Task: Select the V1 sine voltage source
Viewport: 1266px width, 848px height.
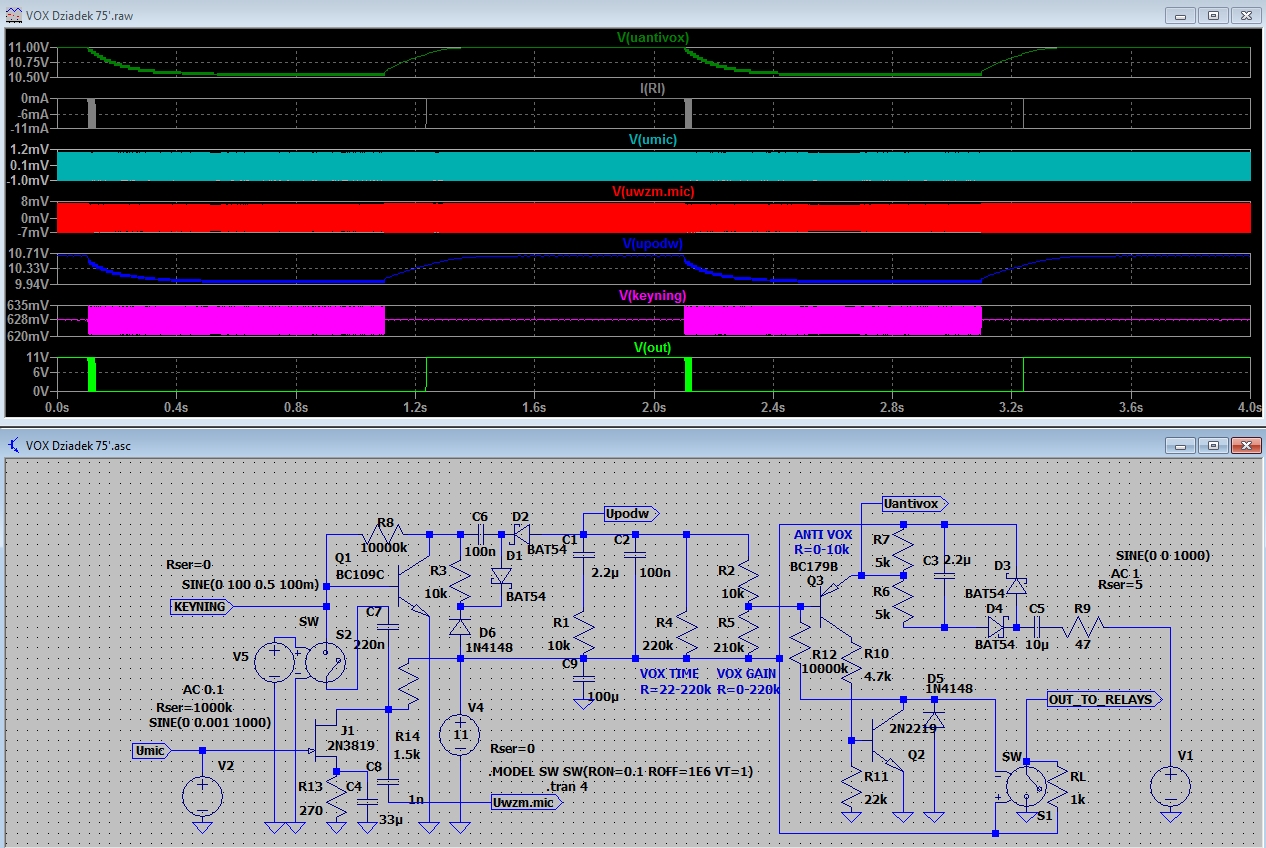Action: coord(1170,785)
